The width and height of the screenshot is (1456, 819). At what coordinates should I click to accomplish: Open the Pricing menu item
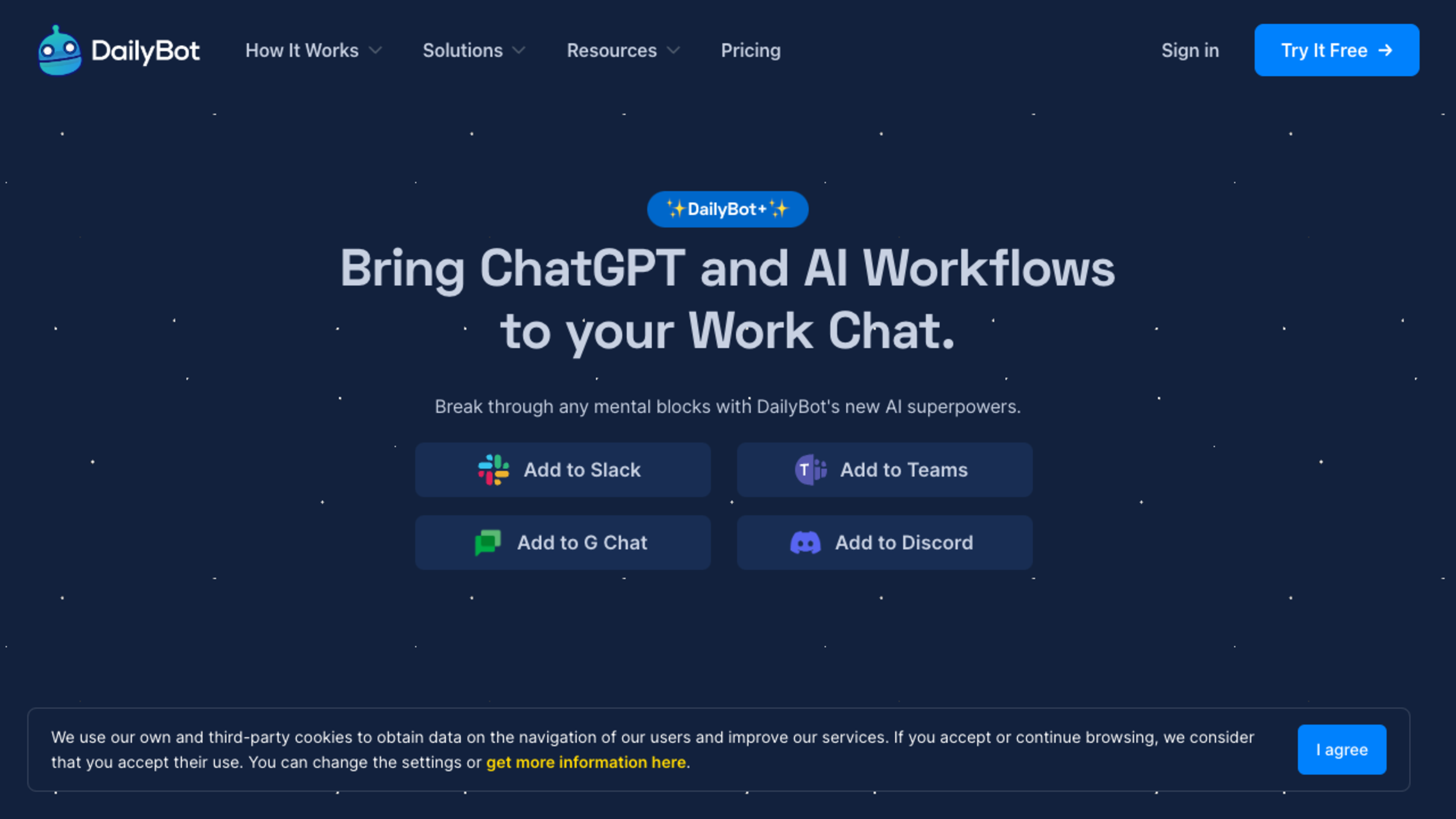click(x=750, y=50)
